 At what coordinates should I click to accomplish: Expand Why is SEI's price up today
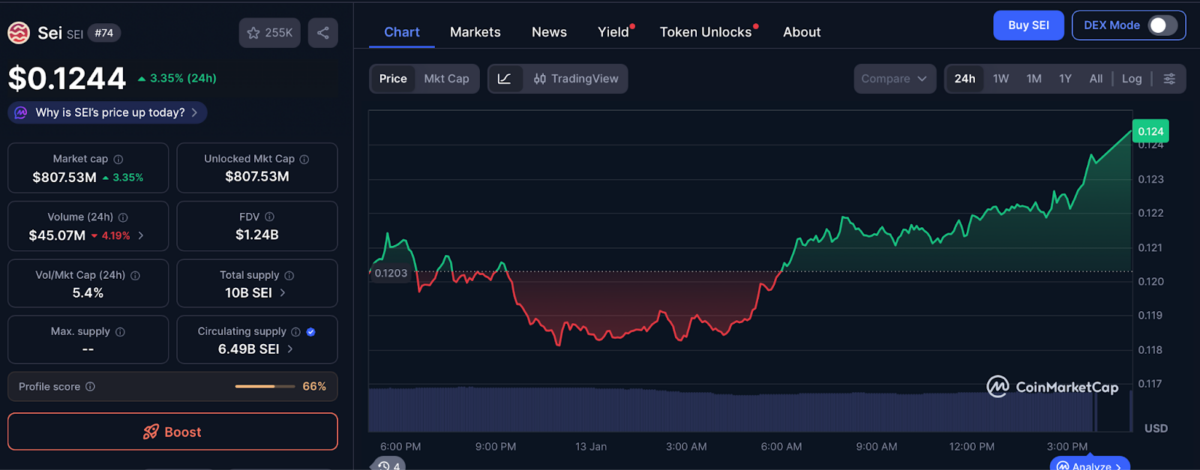(108, 112)
